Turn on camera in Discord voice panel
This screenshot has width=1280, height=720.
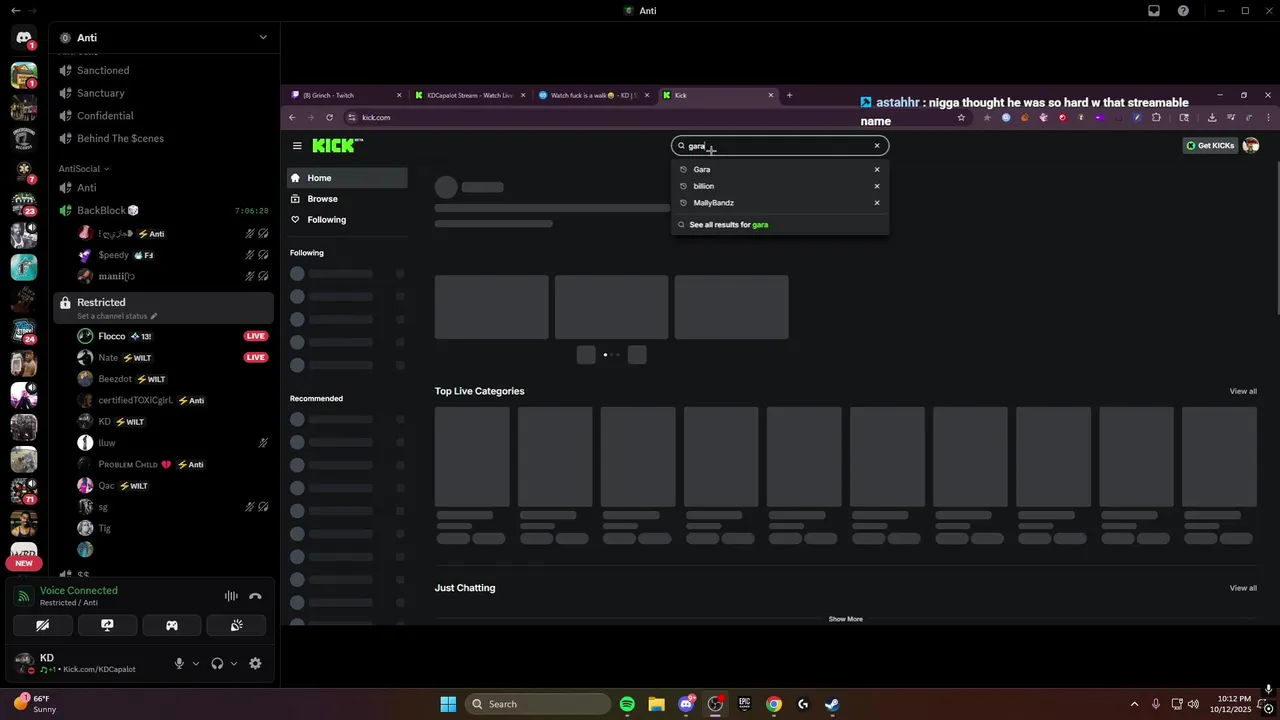coord(42,625)
